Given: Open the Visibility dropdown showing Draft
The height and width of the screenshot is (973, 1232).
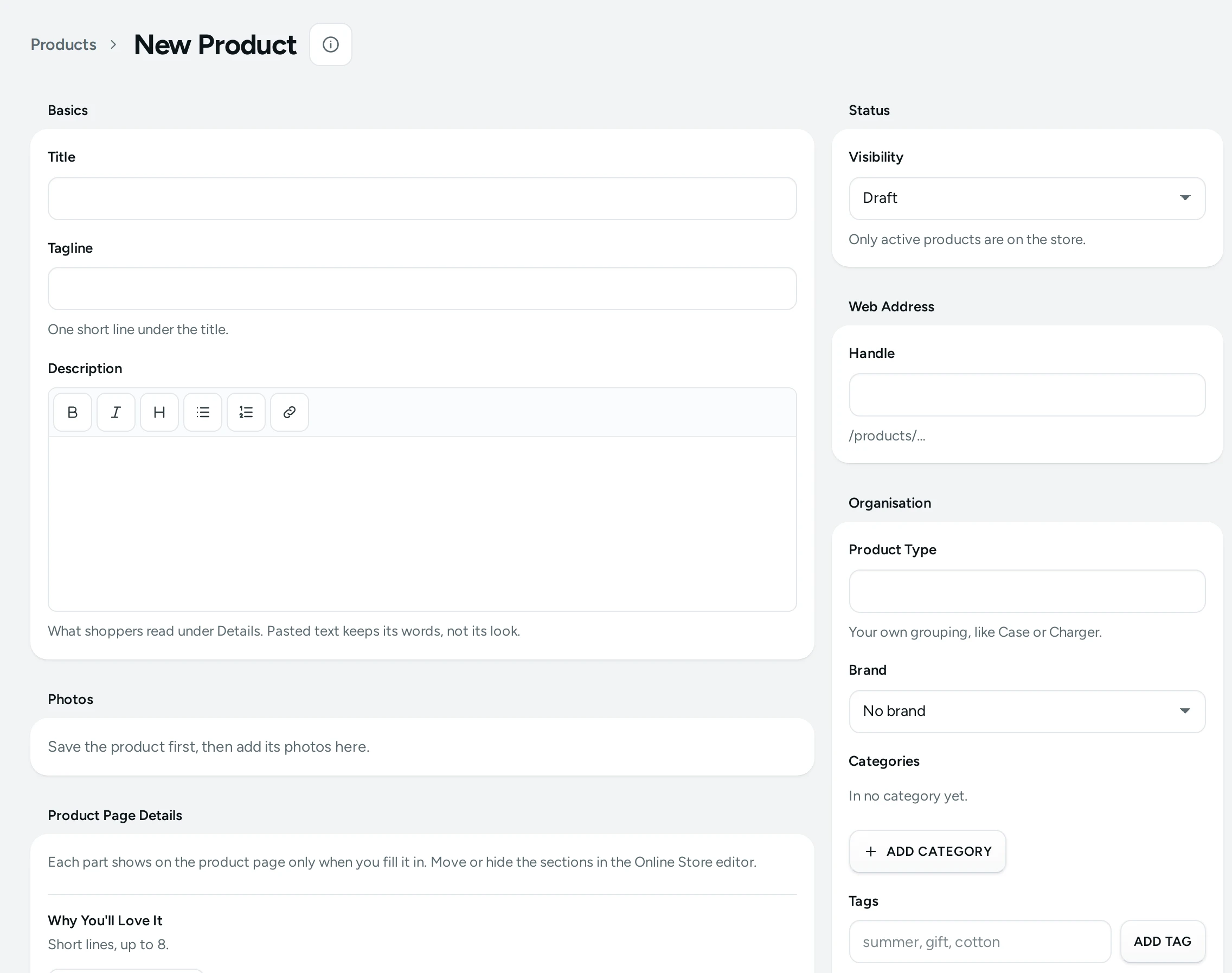Looking at the screenshot, I should point(1027,199).
